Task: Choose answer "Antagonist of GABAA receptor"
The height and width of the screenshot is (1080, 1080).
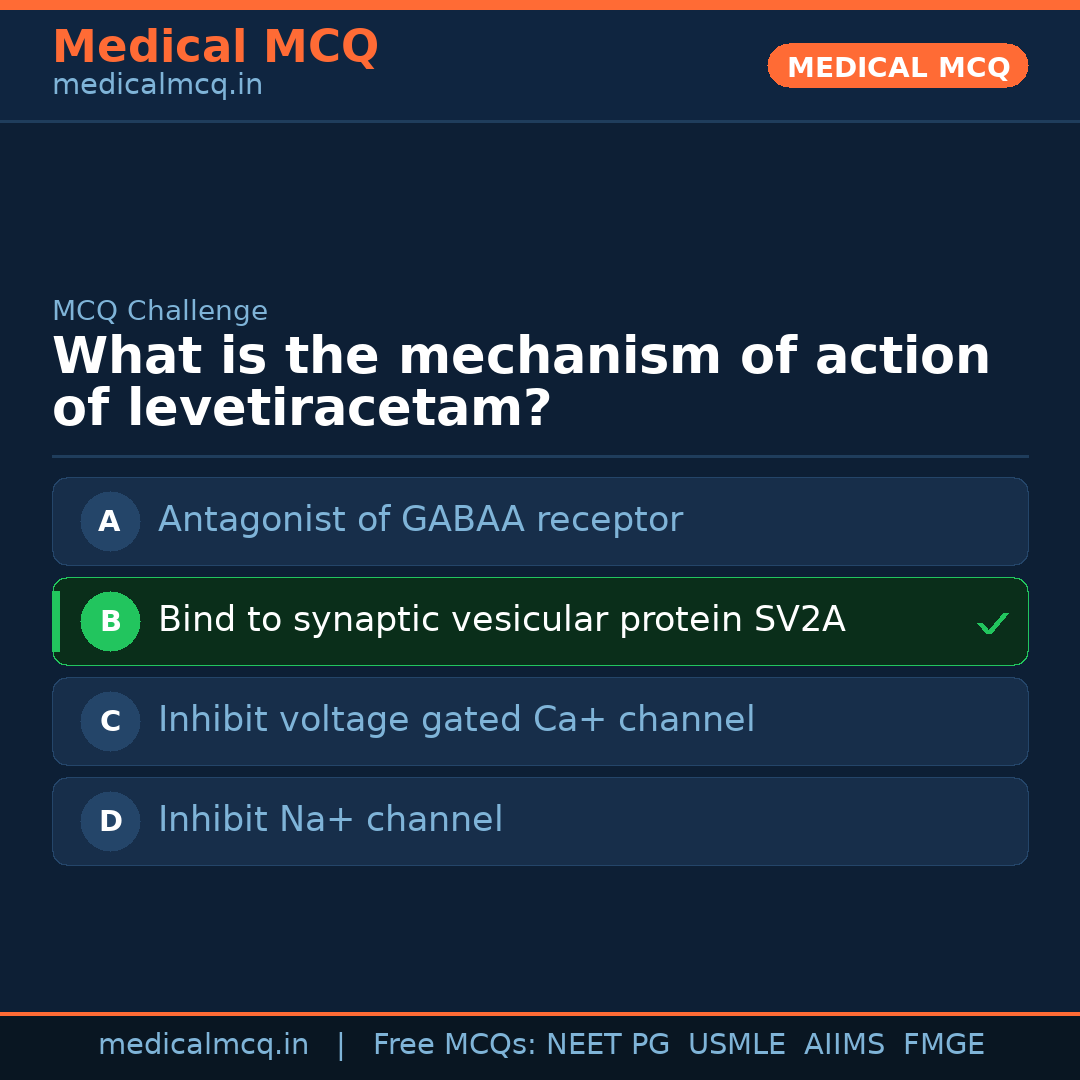Action: point(420,520)
